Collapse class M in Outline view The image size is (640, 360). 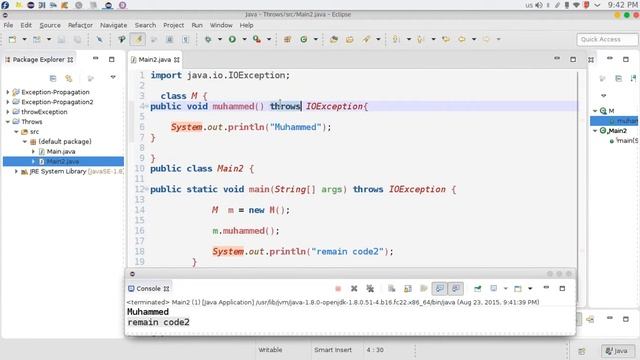click(595, 111)
